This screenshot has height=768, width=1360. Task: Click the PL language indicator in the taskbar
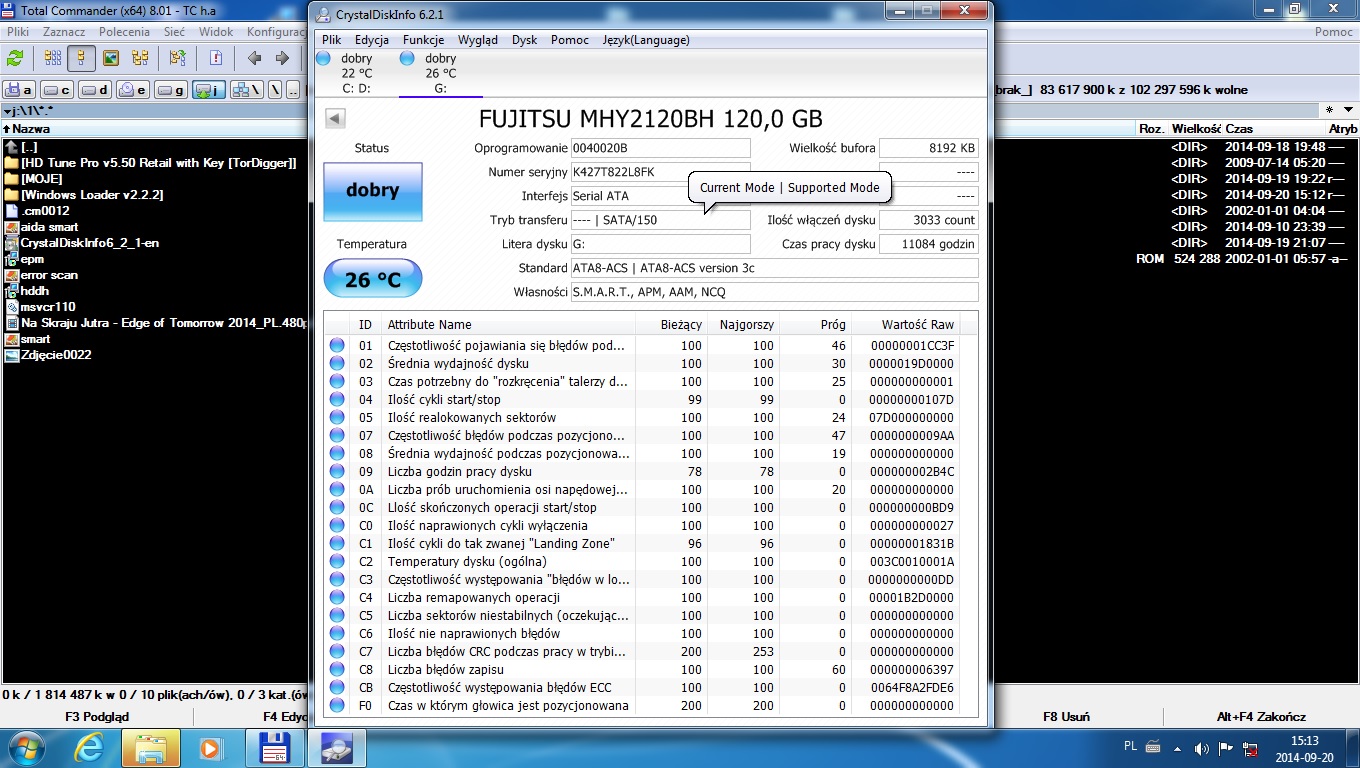[x=1130, y=746]
